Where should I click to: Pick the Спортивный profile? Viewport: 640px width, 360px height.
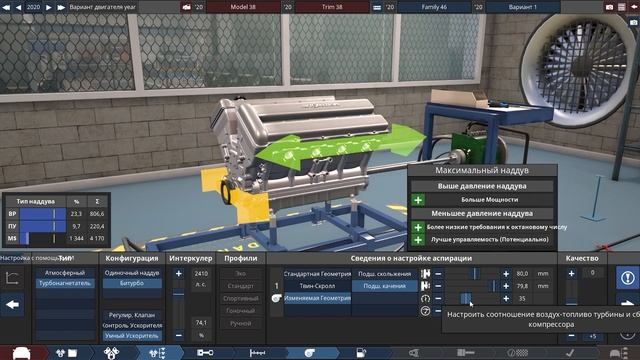click(x=240, y=298)
